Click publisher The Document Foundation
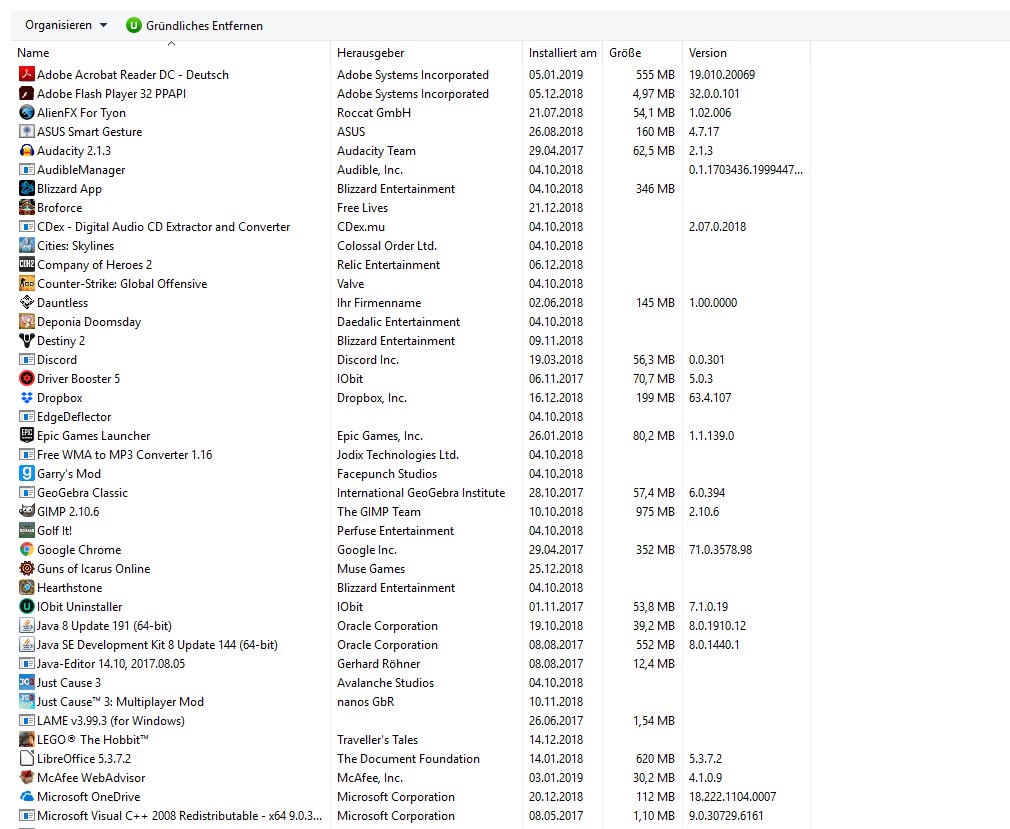 click(408, 759)
